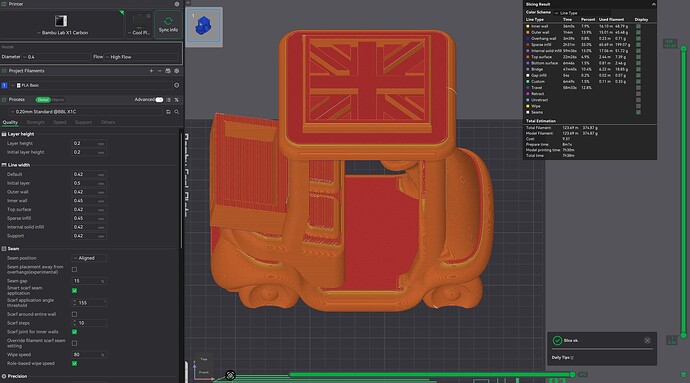Edit the PLA Basic filament preset

point(176,85)
